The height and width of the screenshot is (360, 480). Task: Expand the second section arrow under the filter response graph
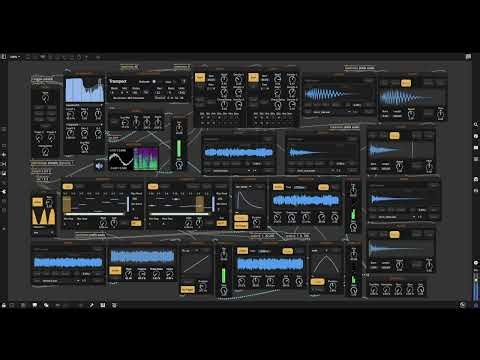tap(101, 125)
